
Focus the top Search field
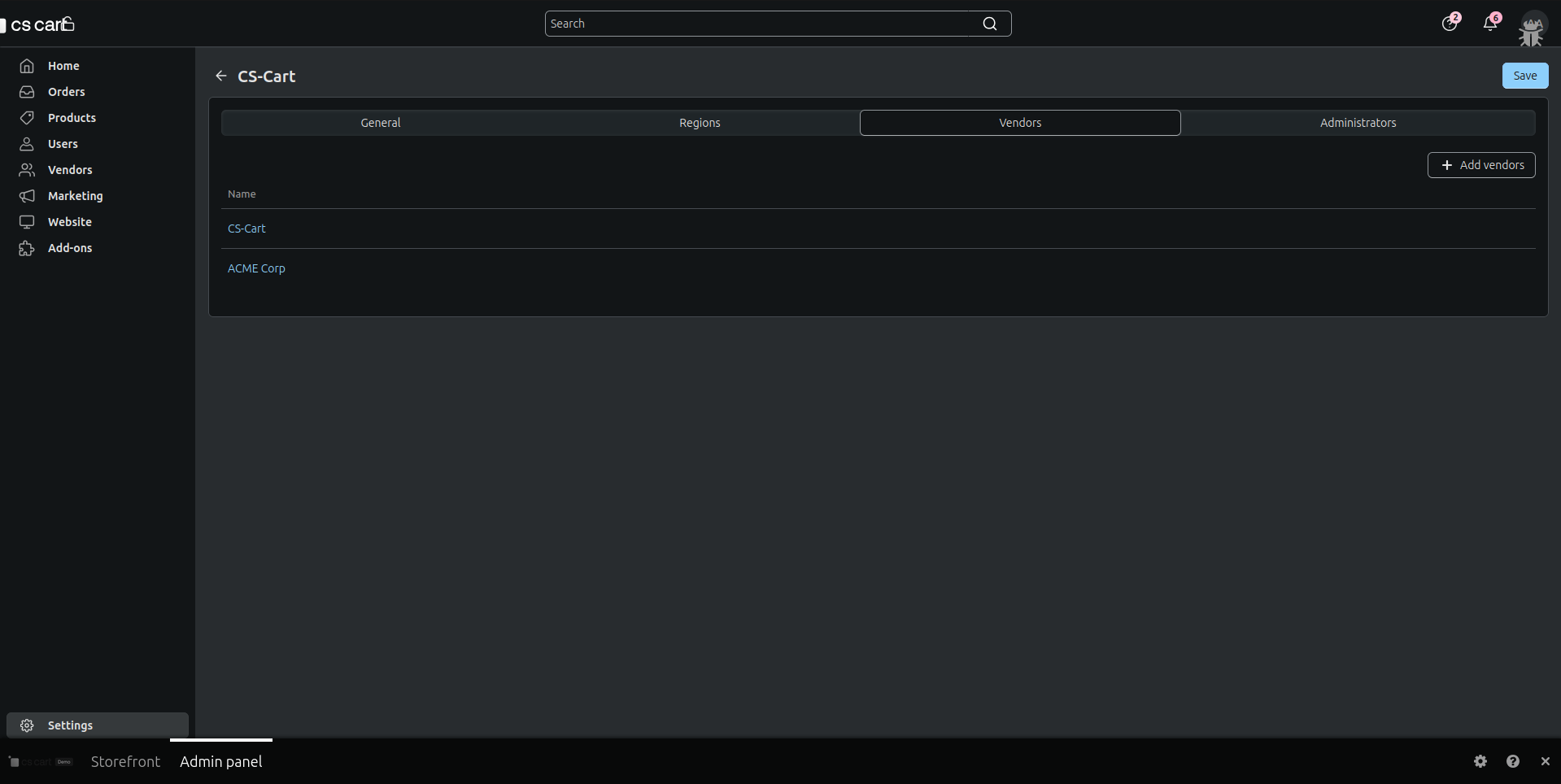click(778, 24)
